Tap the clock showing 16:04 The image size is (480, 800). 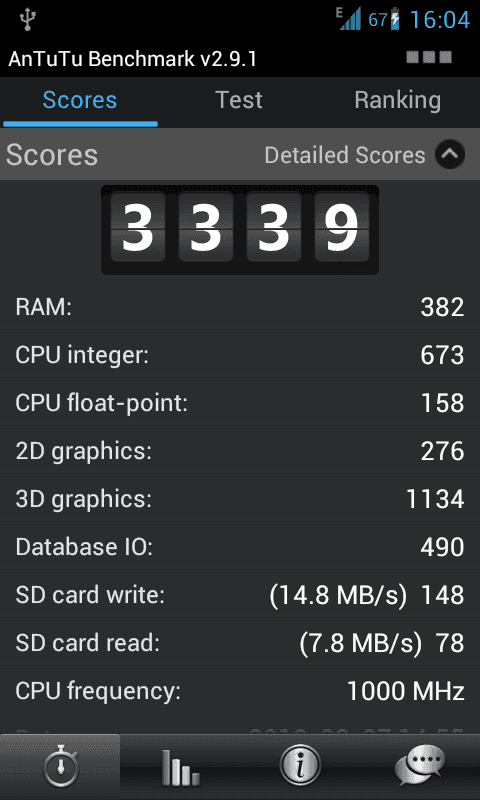coord(440,20)
